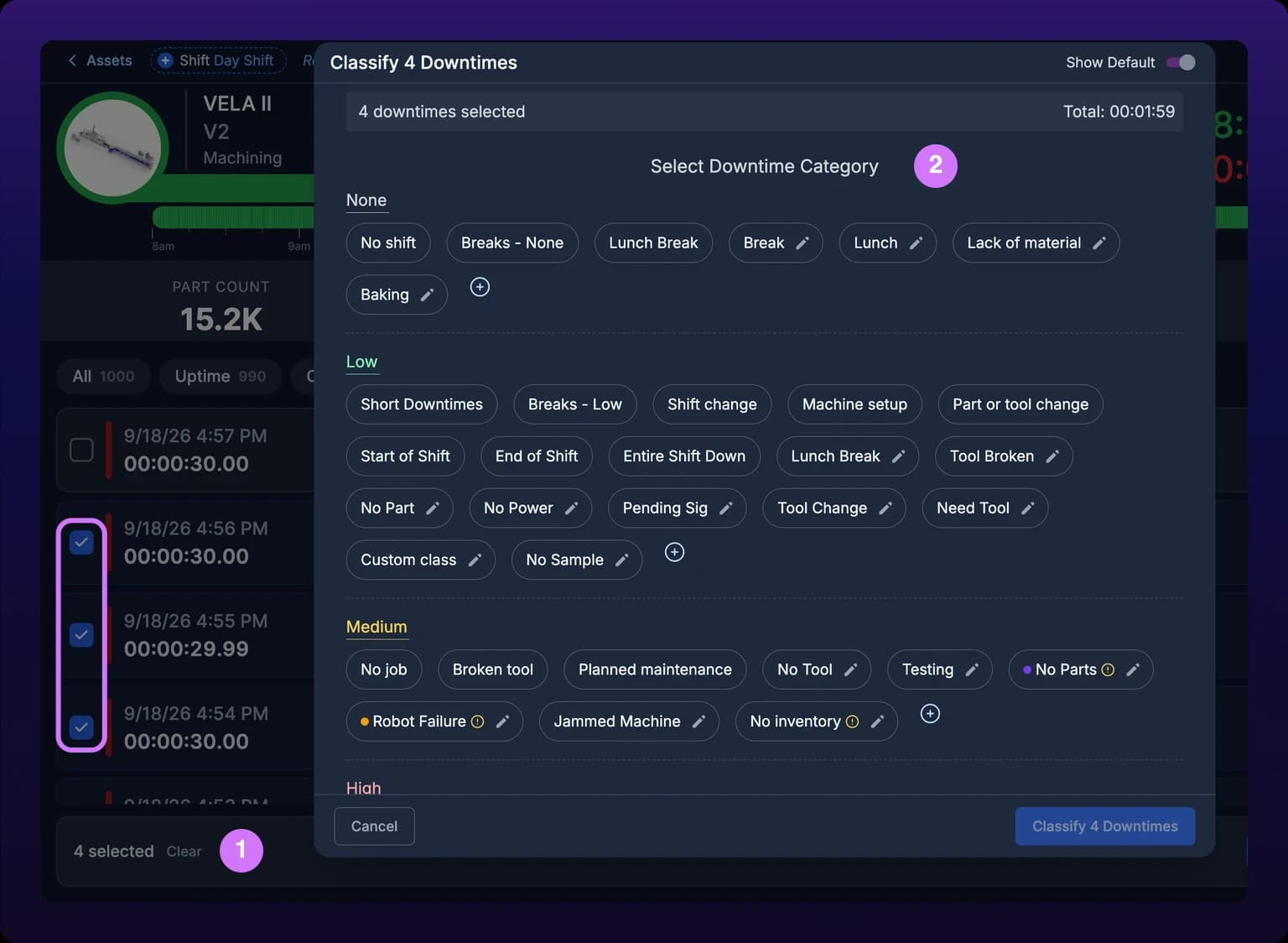Edit the Testing category via pencil icon

(x=972, y=670)
